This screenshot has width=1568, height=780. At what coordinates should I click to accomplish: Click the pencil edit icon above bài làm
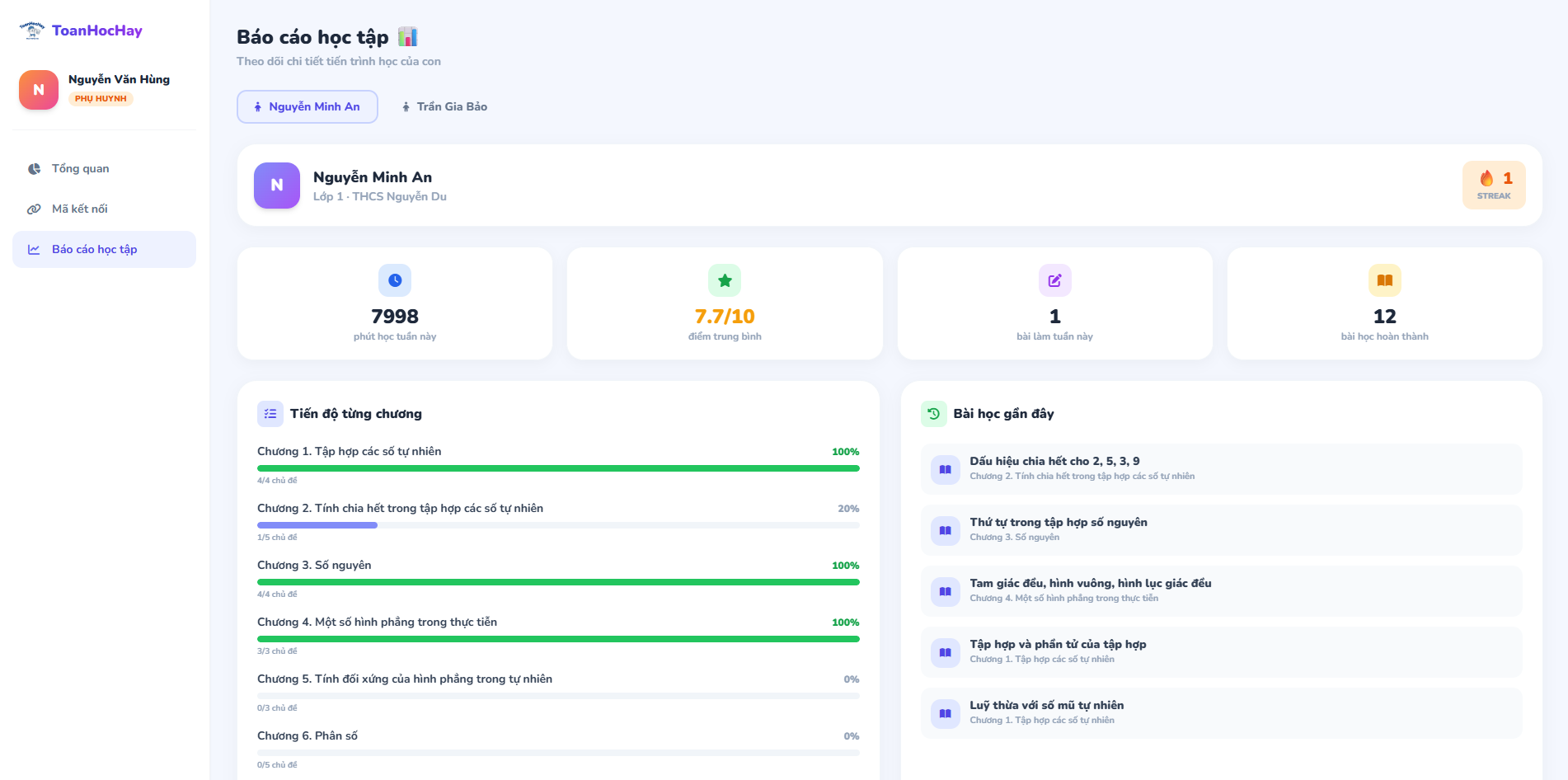[x=1054, y=280]
